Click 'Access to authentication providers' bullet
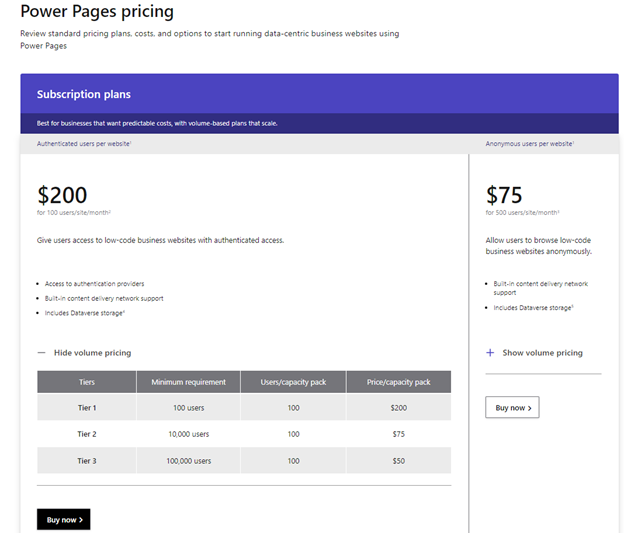Viewport: 624px width, 533px height. pos(94,284)
